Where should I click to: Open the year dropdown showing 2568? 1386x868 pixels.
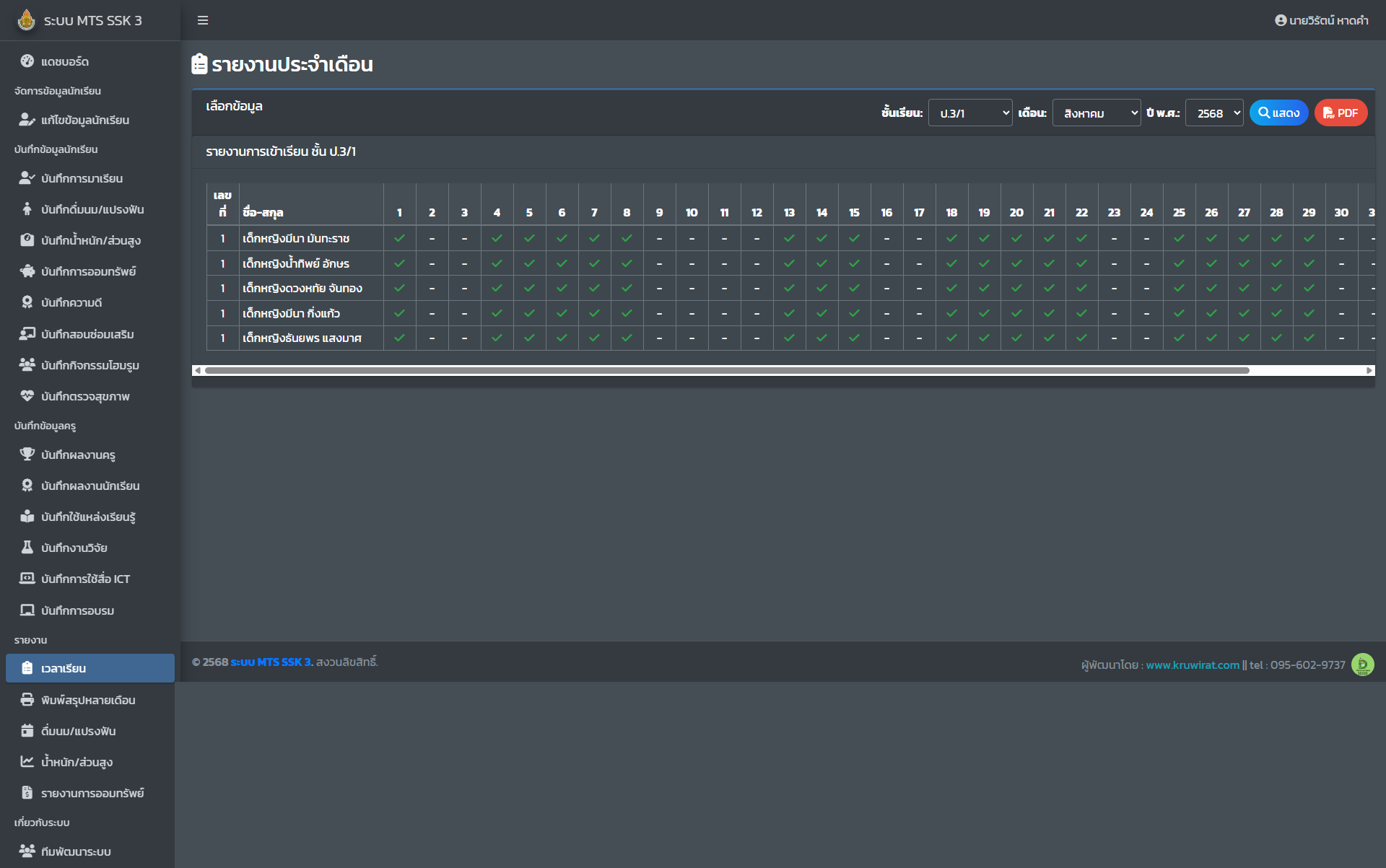click(1214, 113)
